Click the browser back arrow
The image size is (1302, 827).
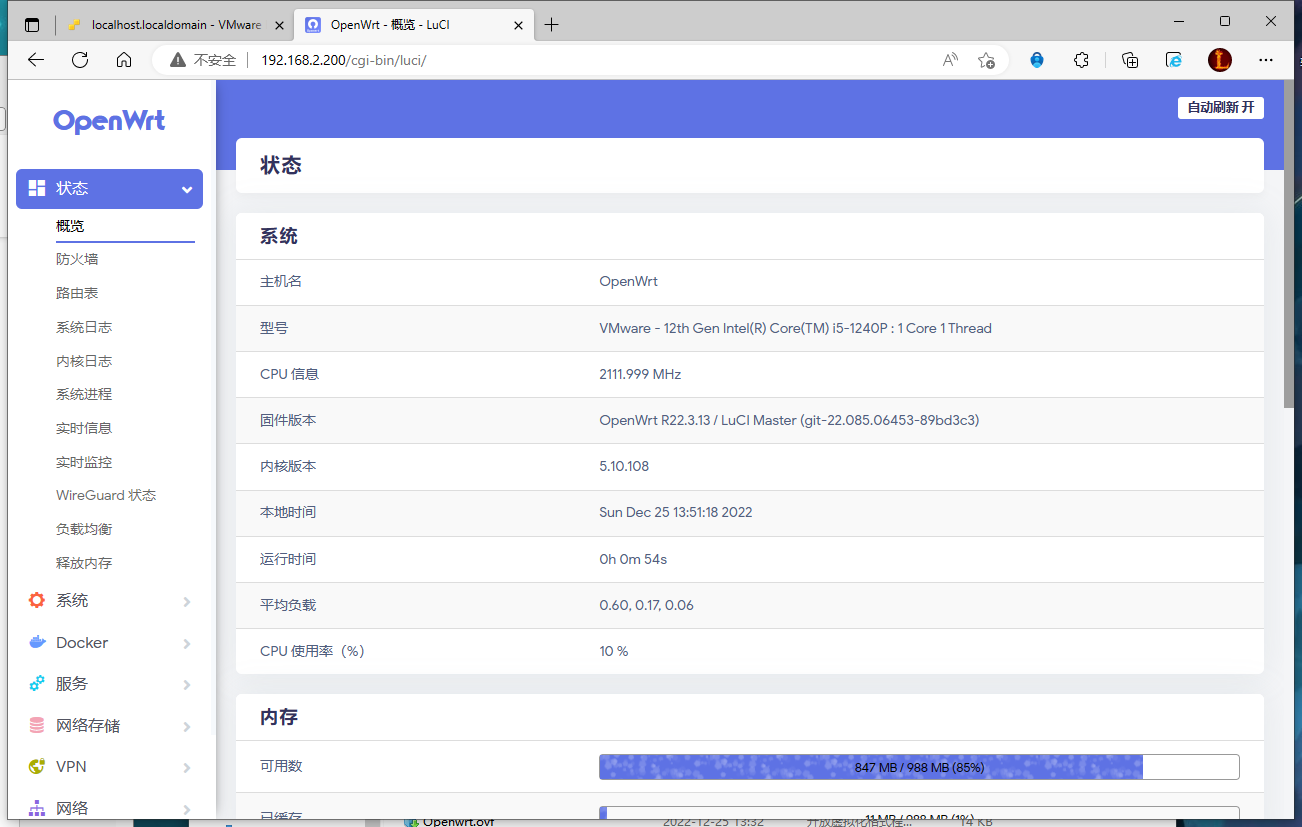[36, 60]
